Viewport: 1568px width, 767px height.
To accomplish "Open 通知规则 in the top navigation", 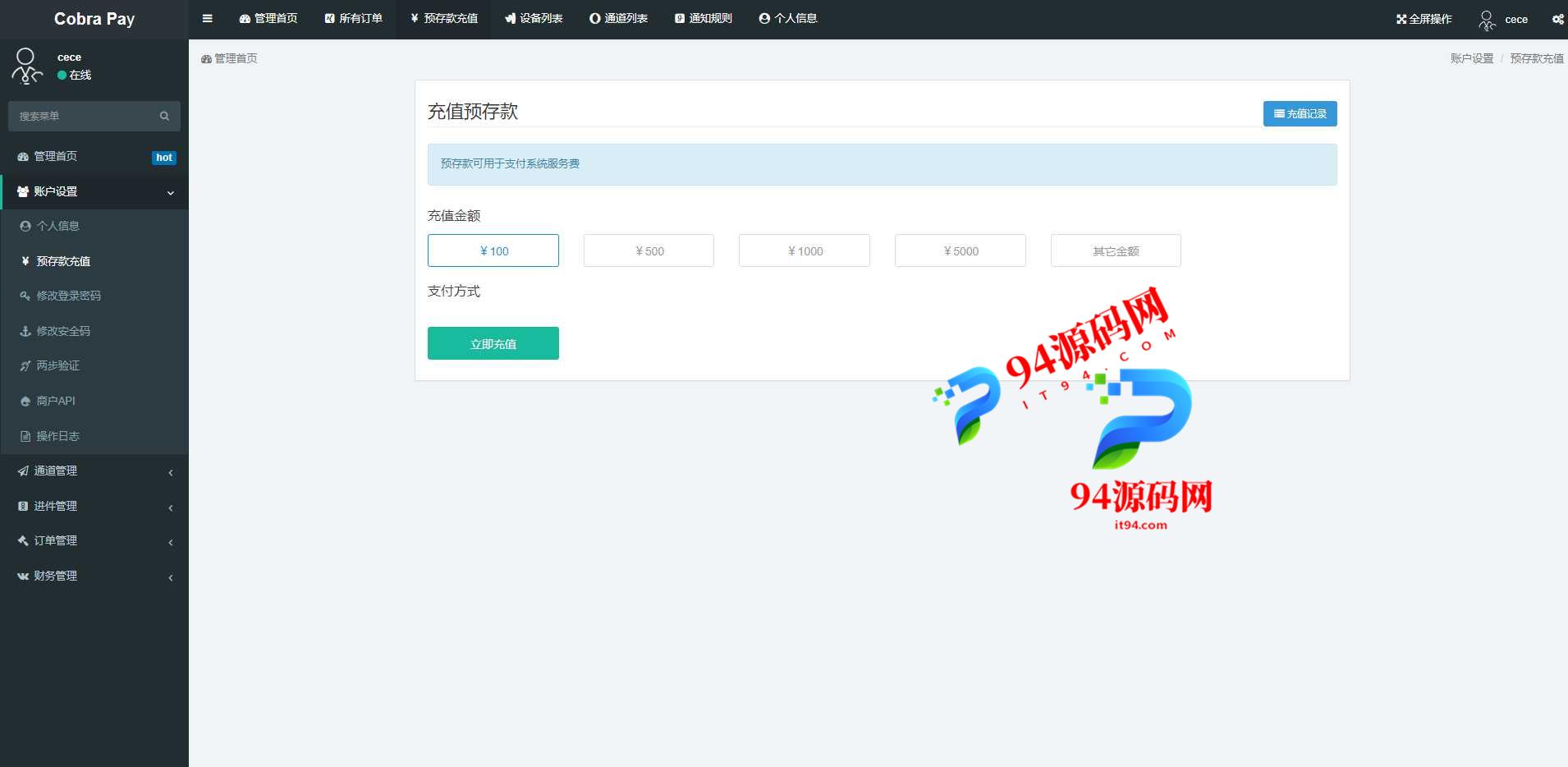I will pyautogui.click(x=704, y=19).
